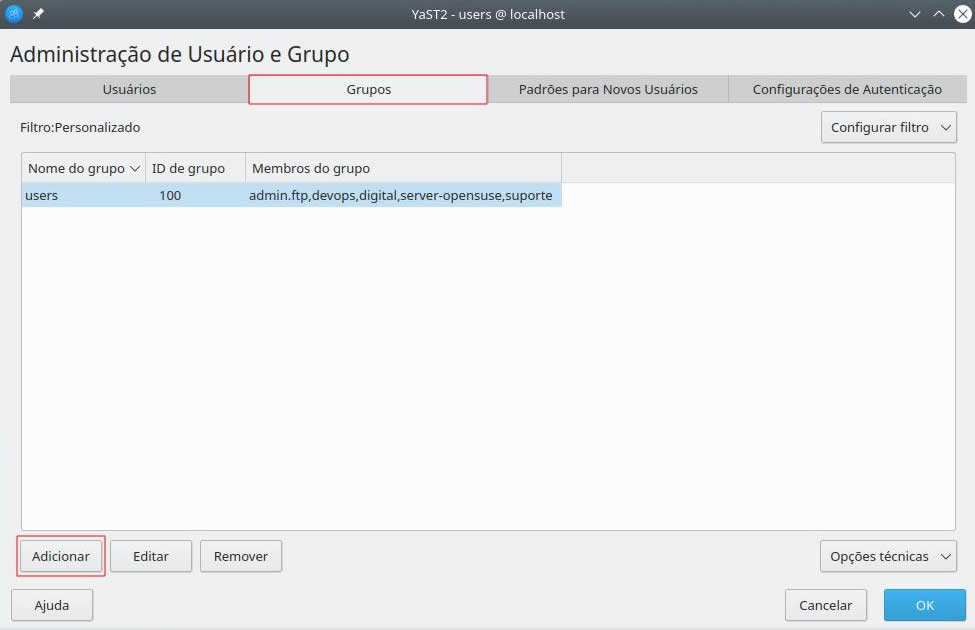Screen dimensions: 975x630
Task: Click the YaST application icon in title bar
Action: pyautogui.click(x=15, y=14)
